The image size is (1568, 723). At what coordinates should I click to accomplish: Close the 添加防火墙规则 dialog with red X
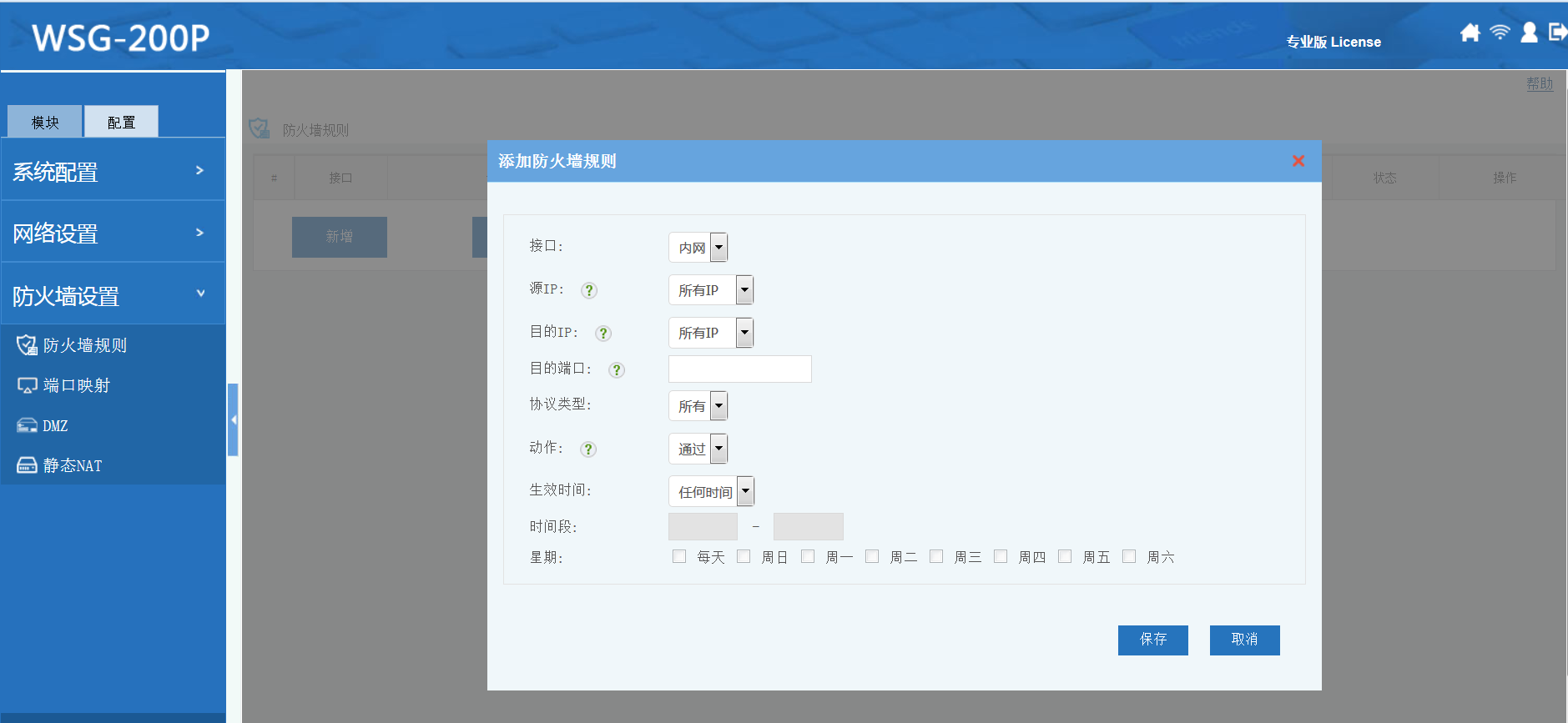[1298, 161]
